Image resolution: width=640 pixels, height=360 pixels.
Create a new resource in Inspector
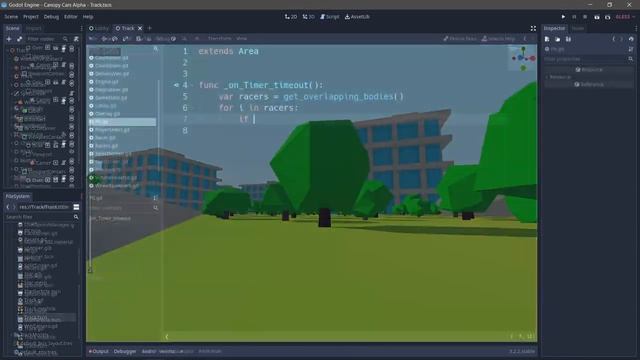coord(547,39)
